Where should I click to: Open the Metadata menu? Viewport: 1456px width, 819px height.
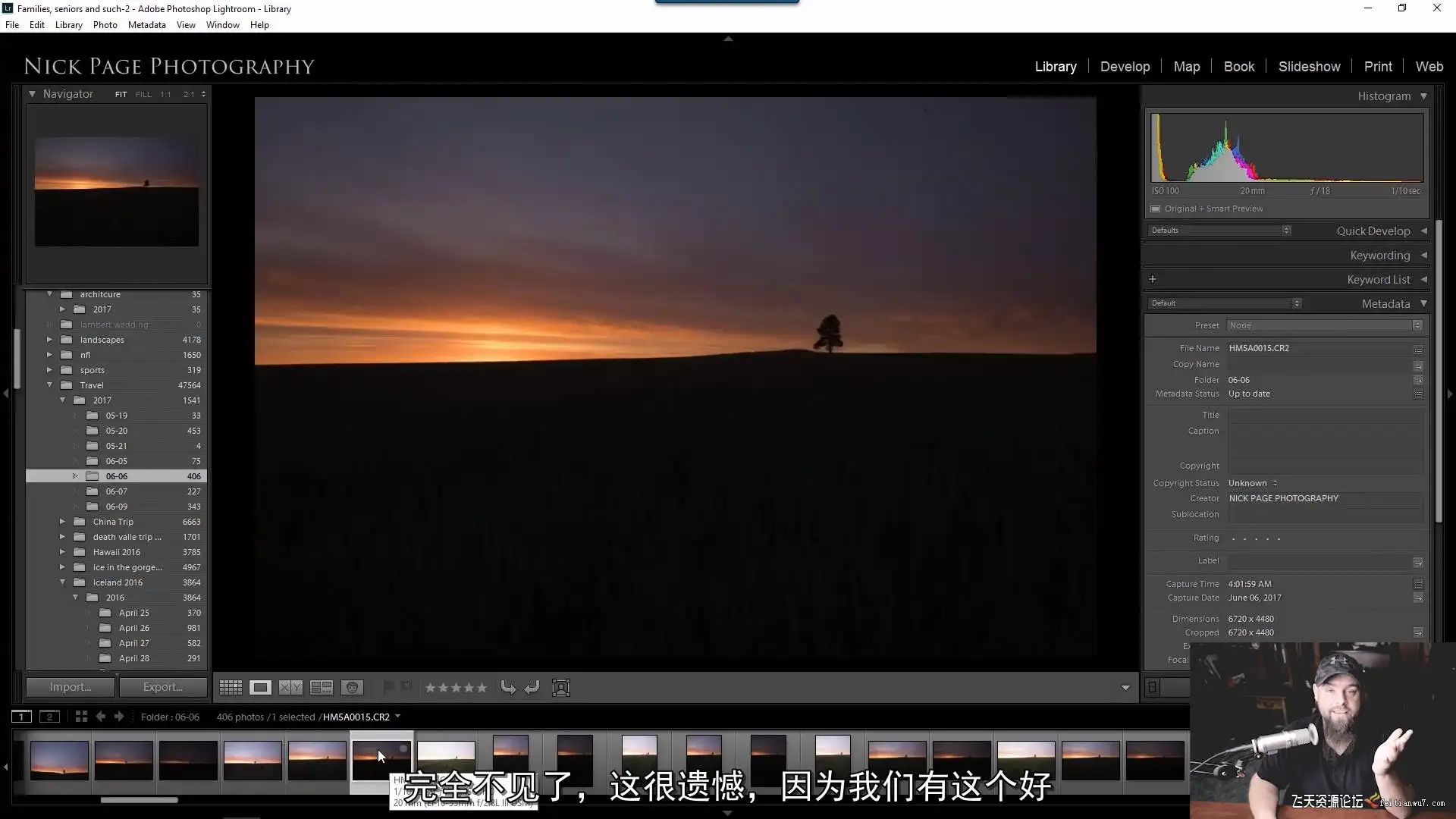click(146, 25)
